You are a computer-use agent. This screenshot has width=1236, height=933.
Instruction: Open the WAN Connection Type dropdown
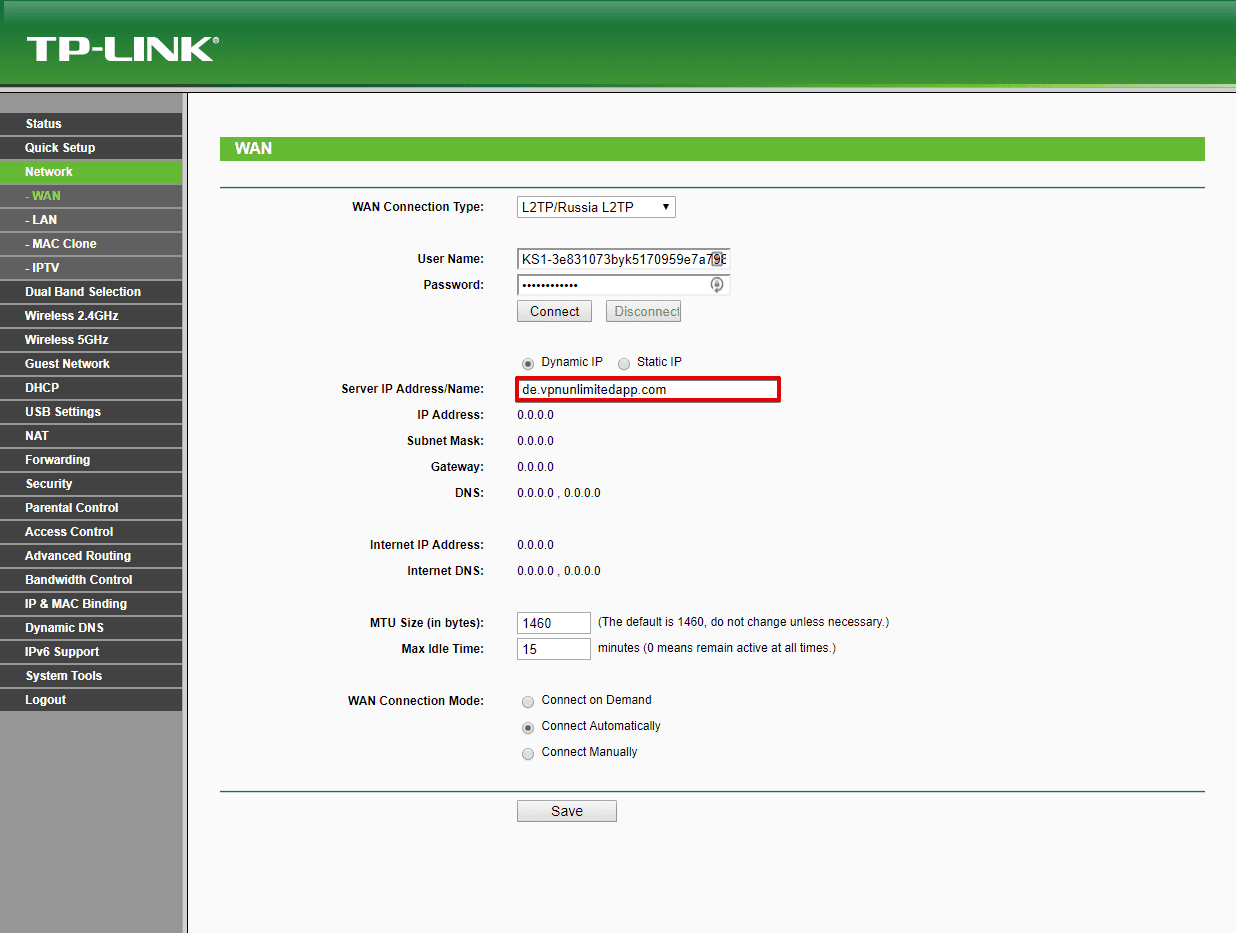pos(596,207)
